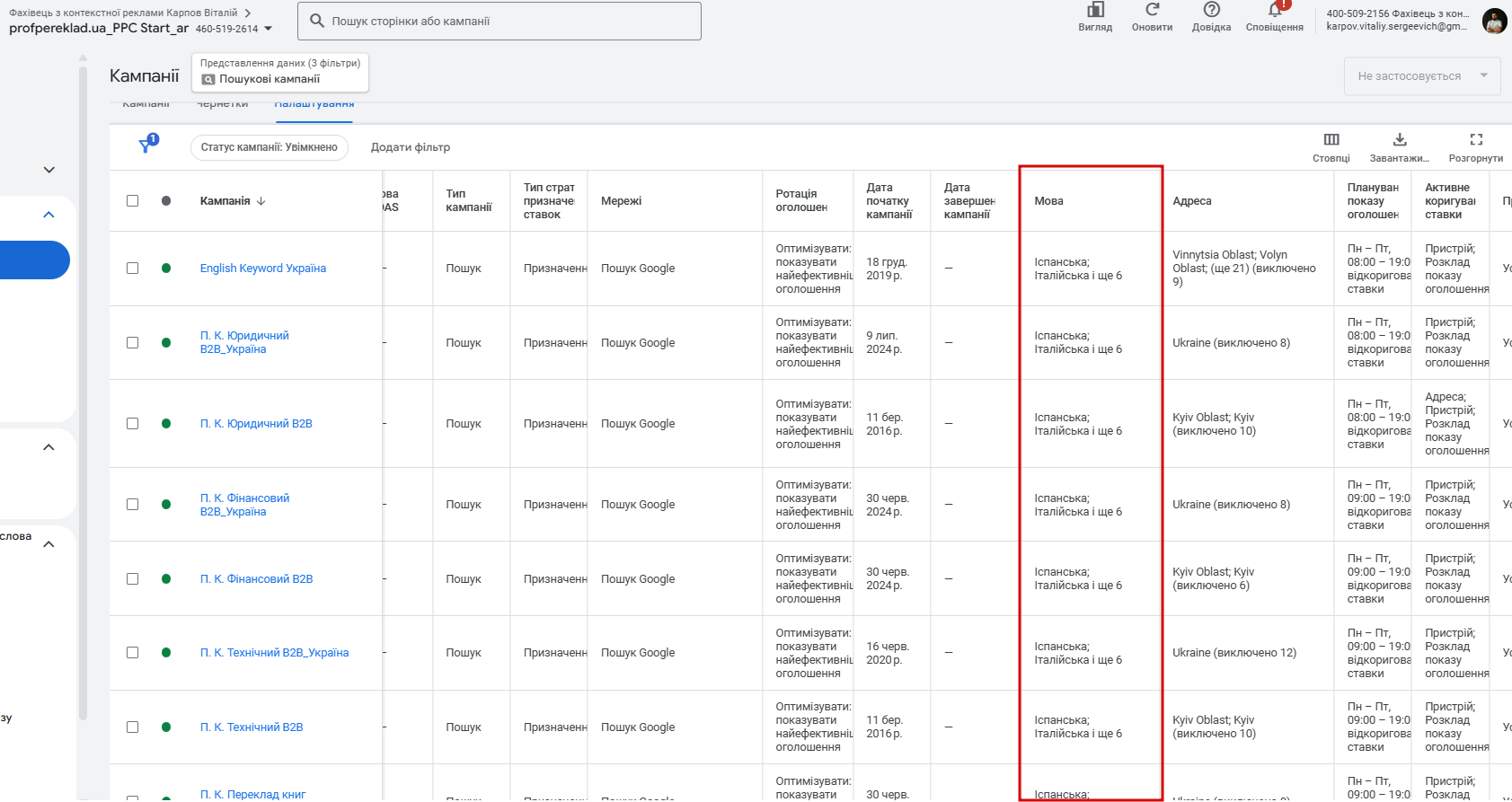Click status dot of П. К. Юридичний B2B
The width and height of the screenshot is (1512, 802).
point(166,423)
